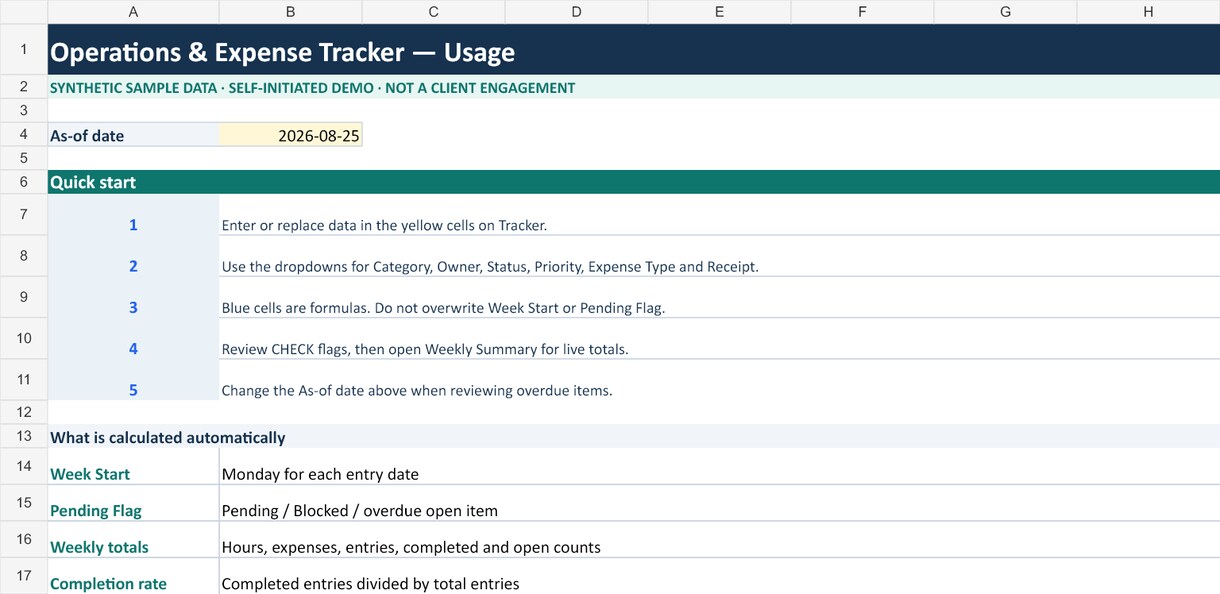The image size is (1220, 594).
Task: Click 'Change the As-of date above' instruction
Action: coord(417,390)
